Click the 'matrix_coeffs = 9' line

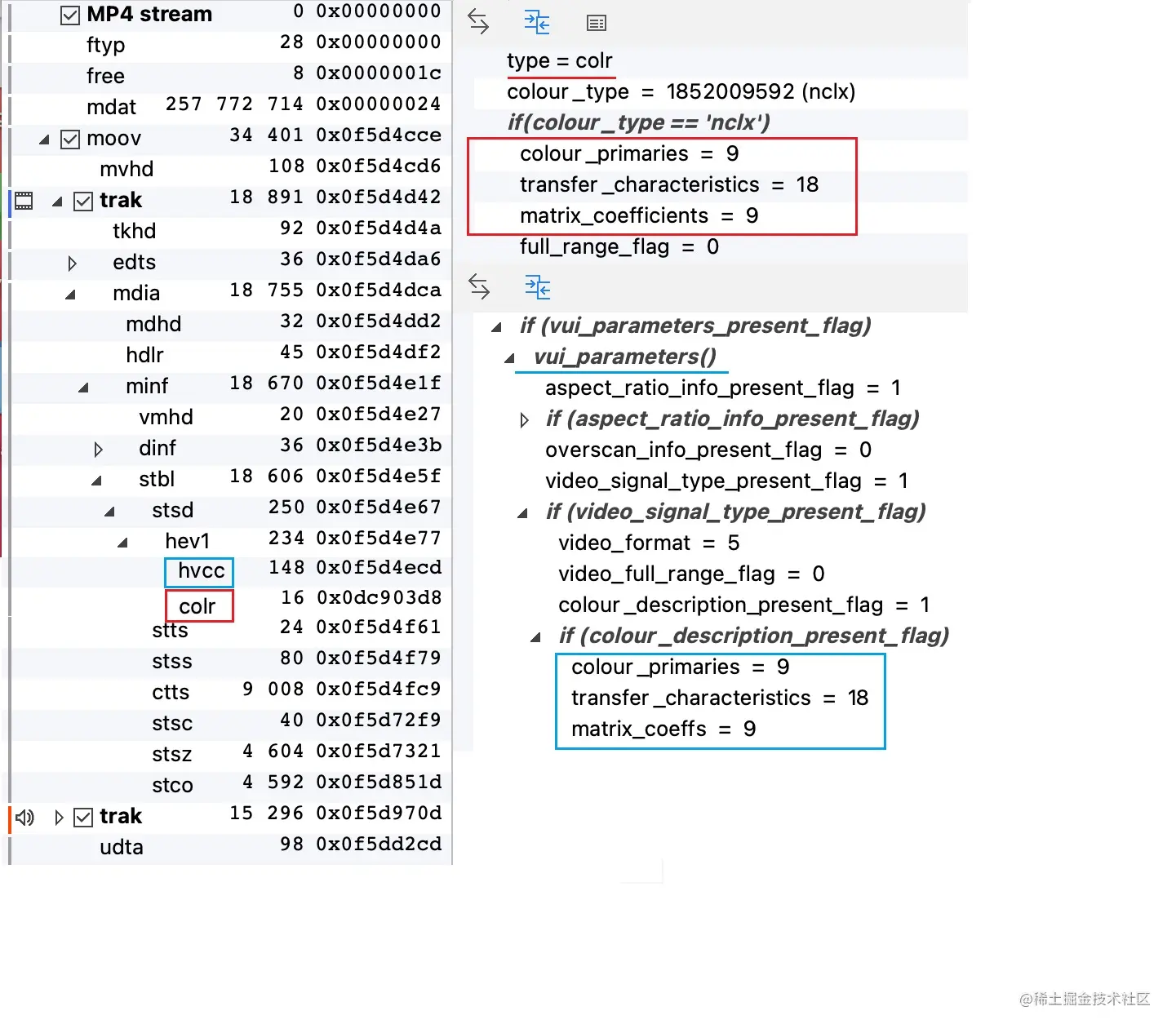point(663,729)
